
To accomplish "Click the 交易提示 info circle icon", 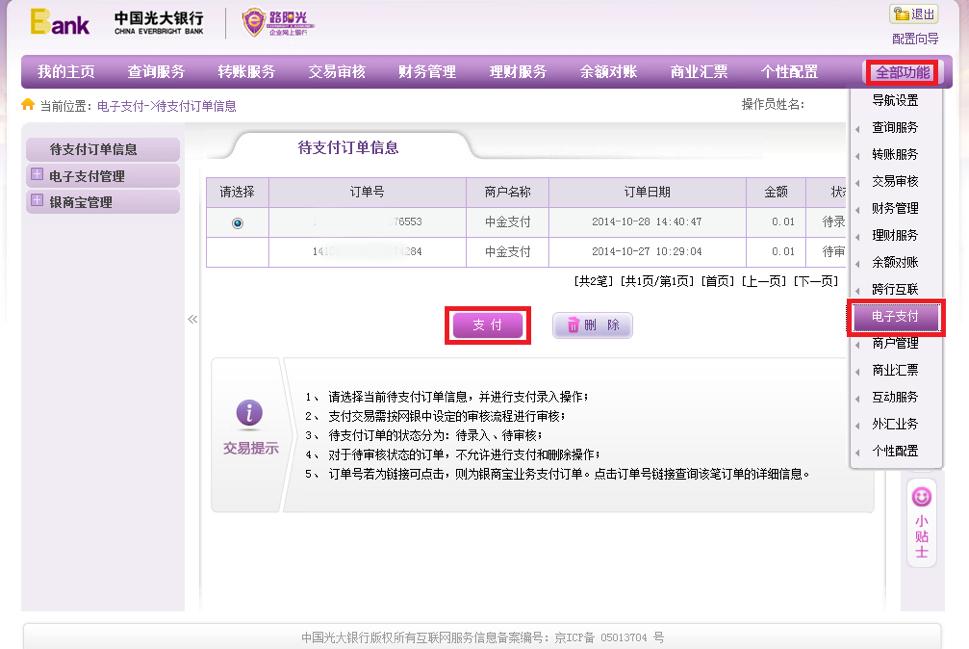I will 248,414.
